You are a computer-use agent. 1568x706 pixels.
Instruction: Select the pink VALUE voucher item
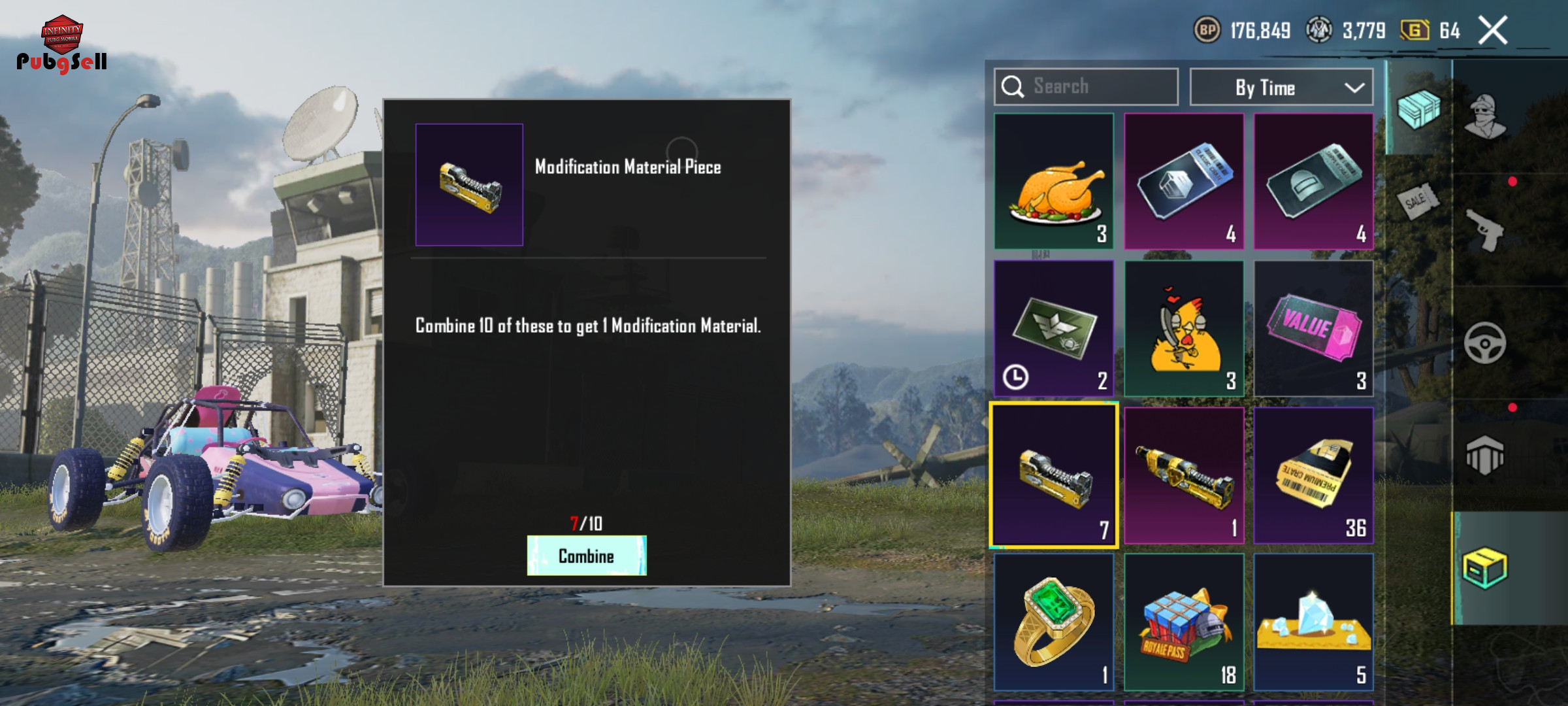click(x=1313, y=328)
